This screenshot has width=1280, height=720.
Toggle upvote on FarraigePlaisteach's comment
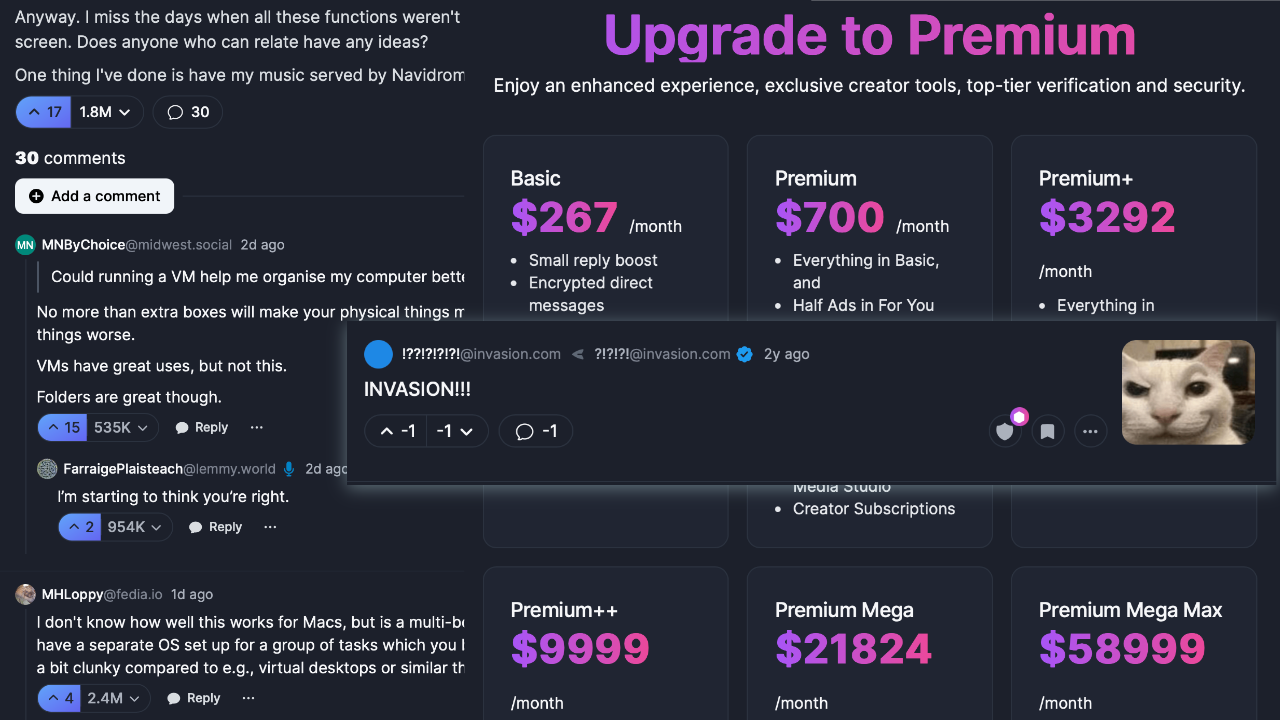pos(80,527)
